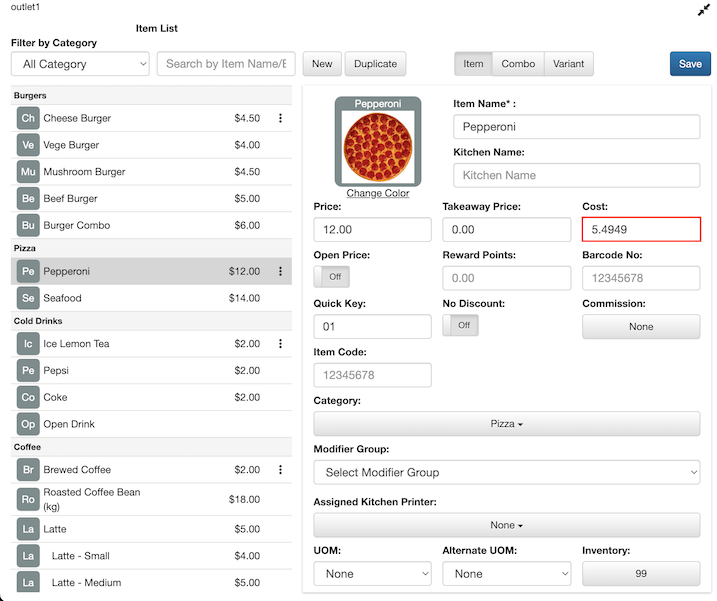Open the Ice Lemon Tea three-dot menu
The width and height of the screenshot is (717, 601).
(x=280, y=343)
